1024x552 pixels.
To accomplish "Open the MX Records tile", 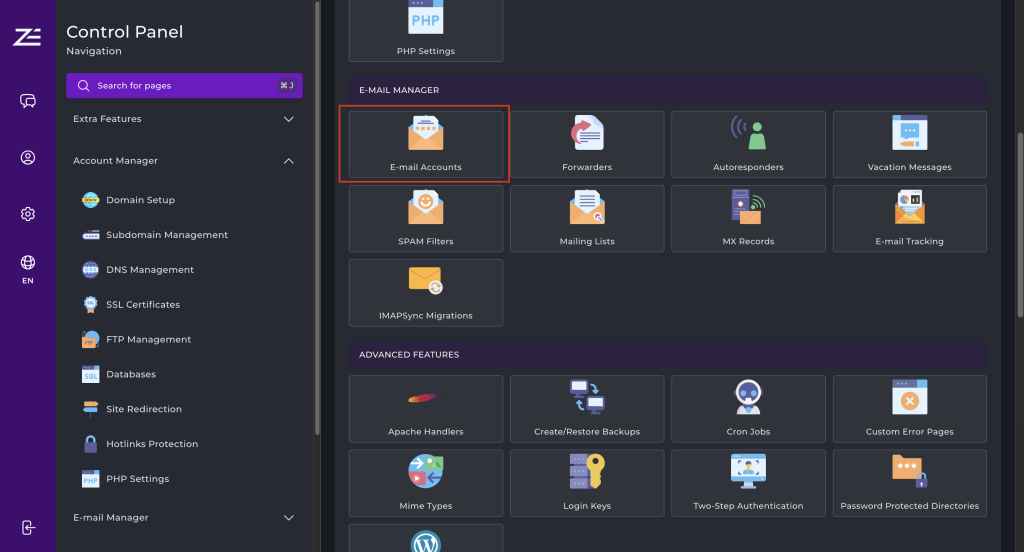I will coord(748,219).
